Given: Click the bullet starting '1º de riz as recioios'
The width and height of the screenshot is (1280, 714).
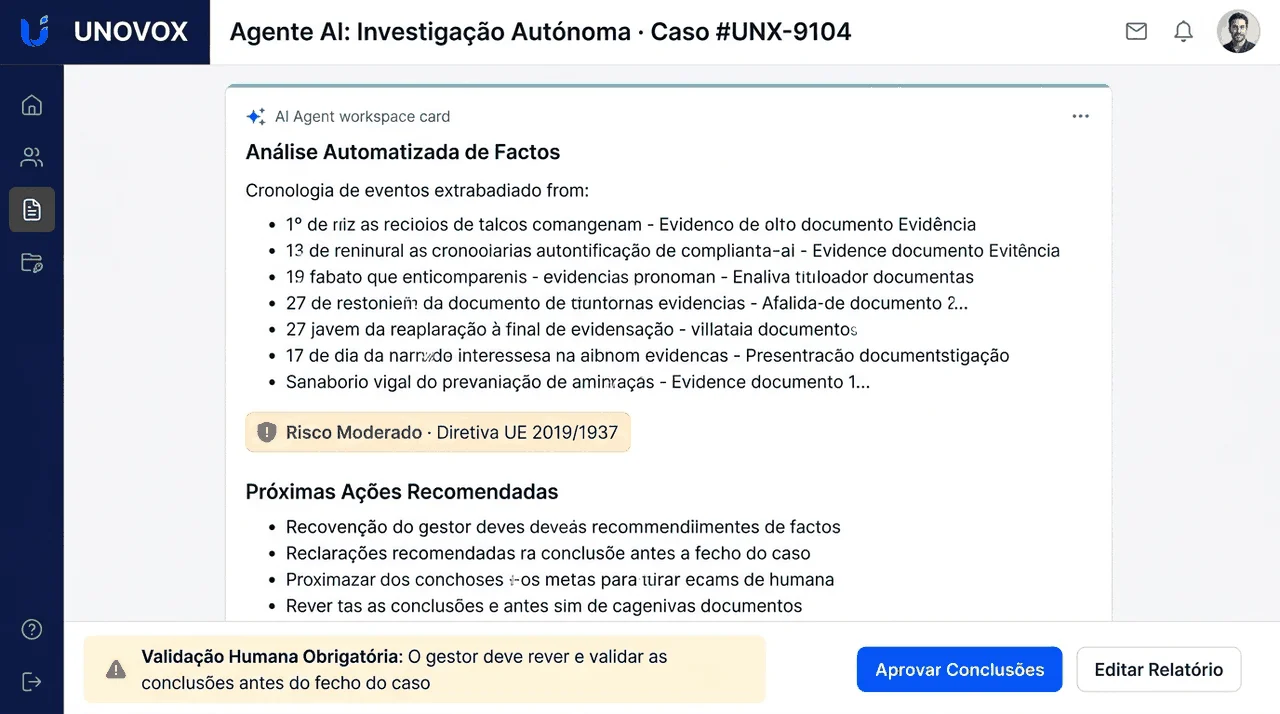Looking at the screenshot, I should [x=631, y=225].
